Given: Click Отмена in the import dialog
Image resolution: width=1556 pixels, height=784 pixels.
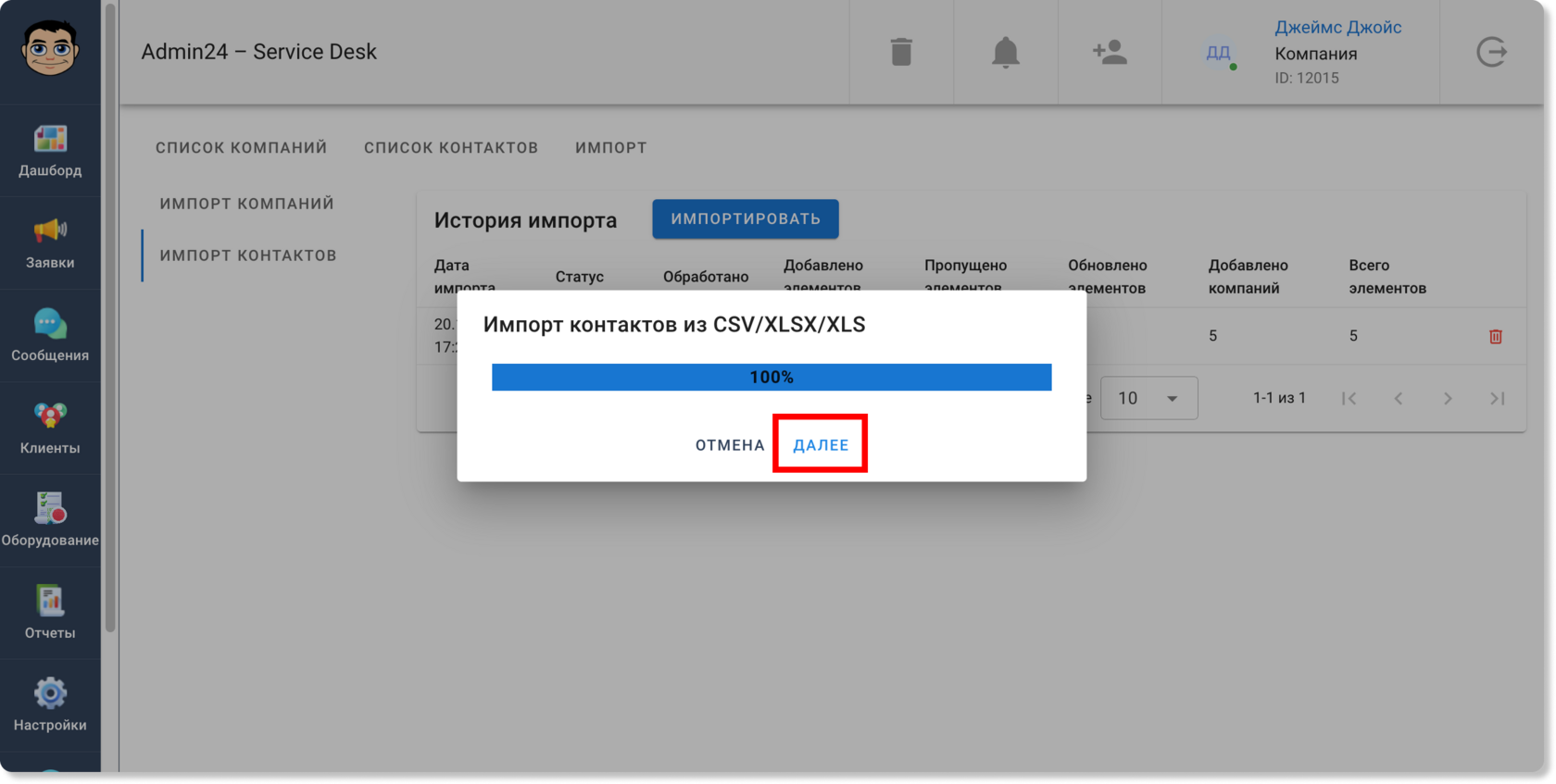Looking at the screenshot, I should tap(730, 445).
